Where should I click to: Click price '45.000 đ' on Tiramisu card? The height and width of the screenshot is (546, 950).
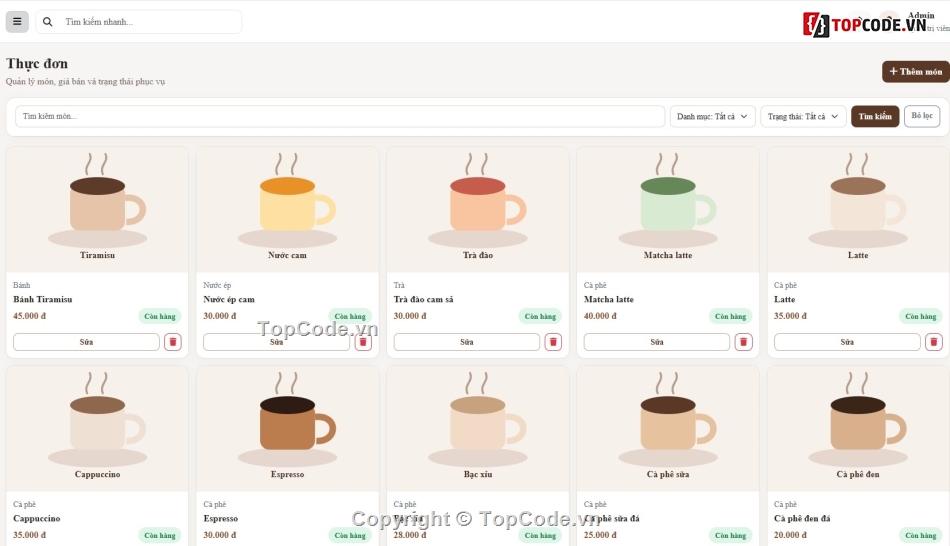point(30,316)
